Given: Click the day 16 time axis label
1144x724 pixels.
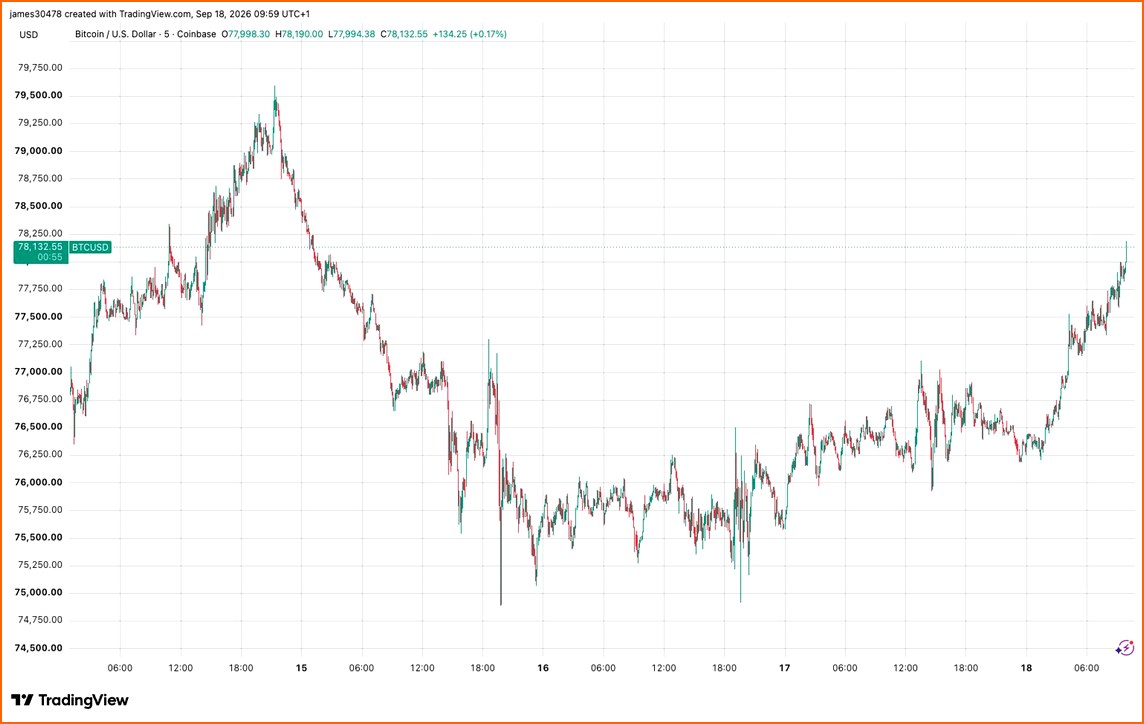Looking at the screenshot, I should [x=543, y=668].
